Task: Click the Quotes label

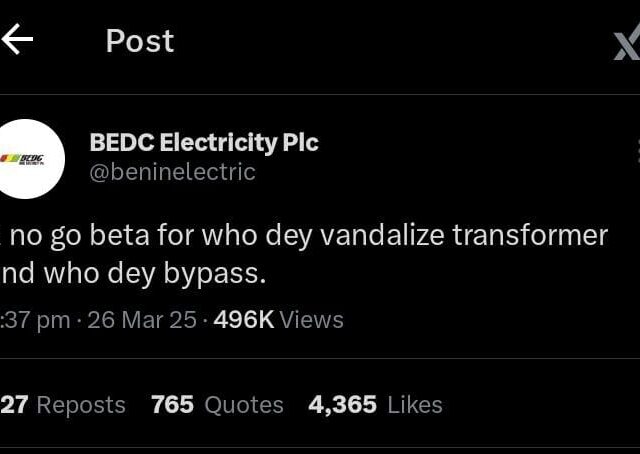Action: click(x=244, y=405)
